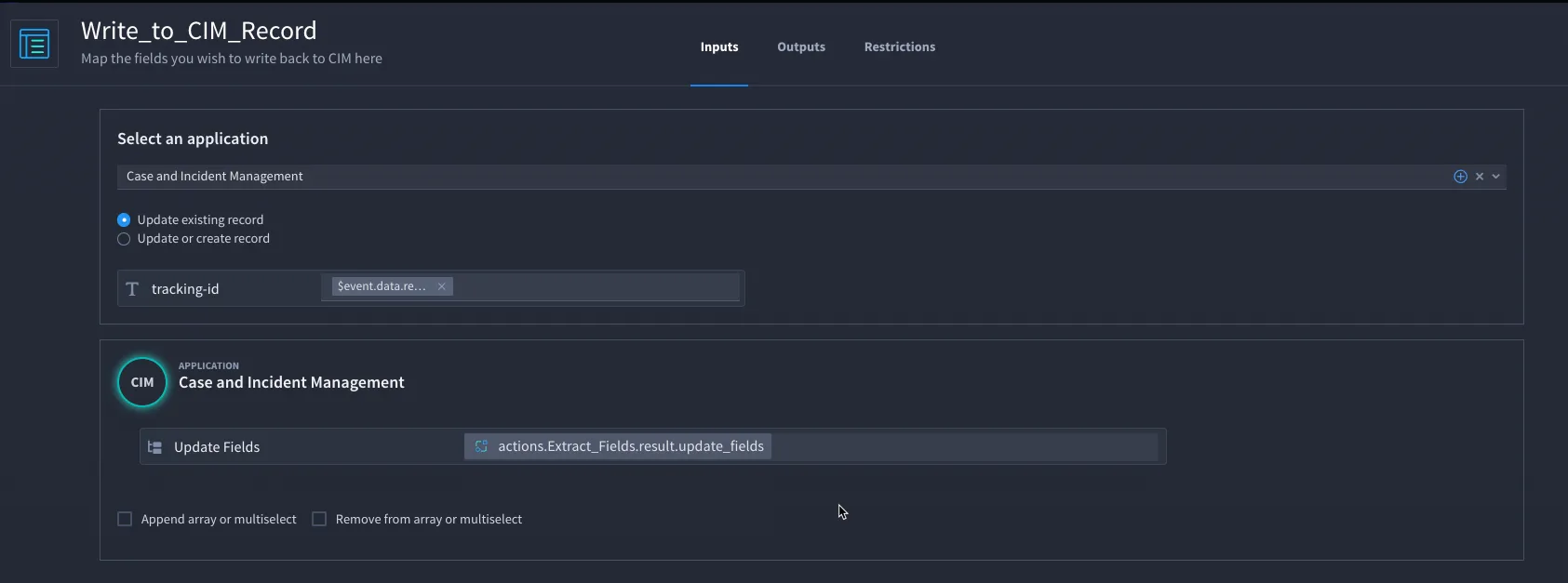Switch to the Outputs tab
This screenshot has width=1568, height=583.
click(x=801, y=46)
